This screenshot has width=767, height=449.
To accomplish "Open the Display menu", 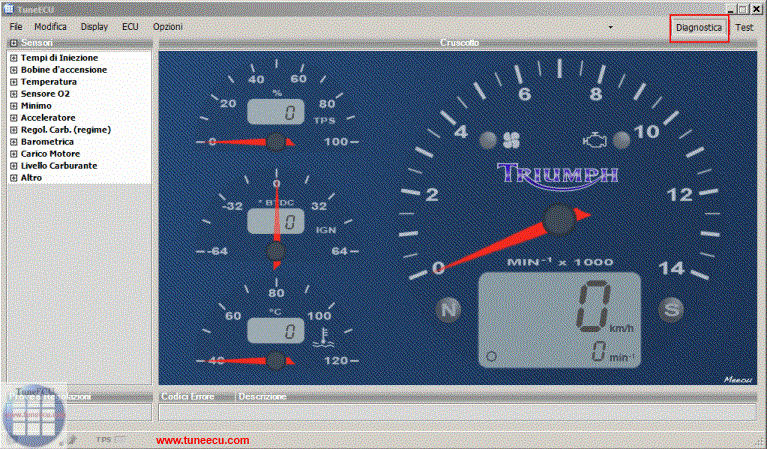I will click(x=94, y=26).
